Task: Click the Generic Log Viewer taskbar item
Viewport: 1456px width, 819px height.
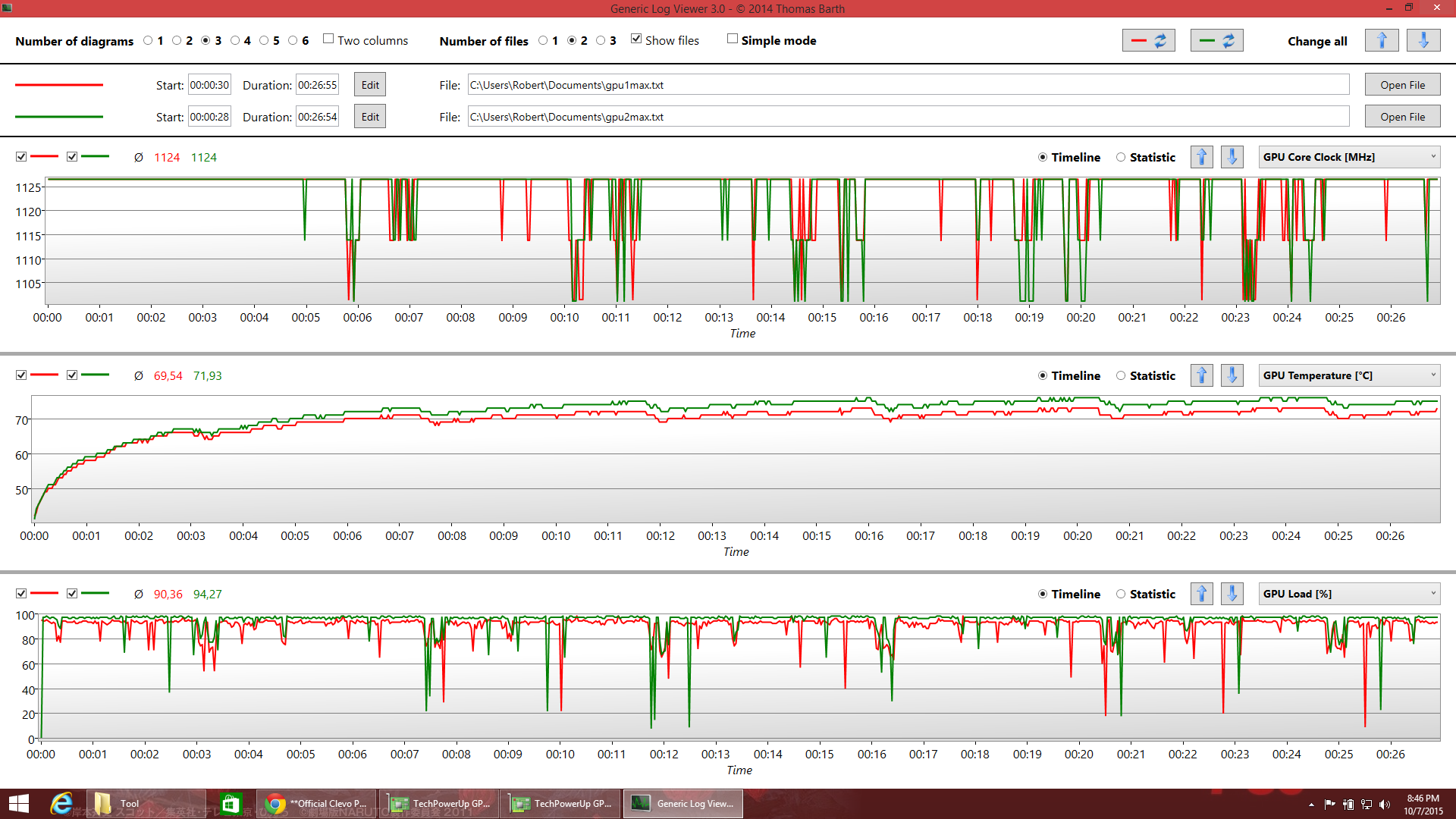Action: (x=682, y=804)
